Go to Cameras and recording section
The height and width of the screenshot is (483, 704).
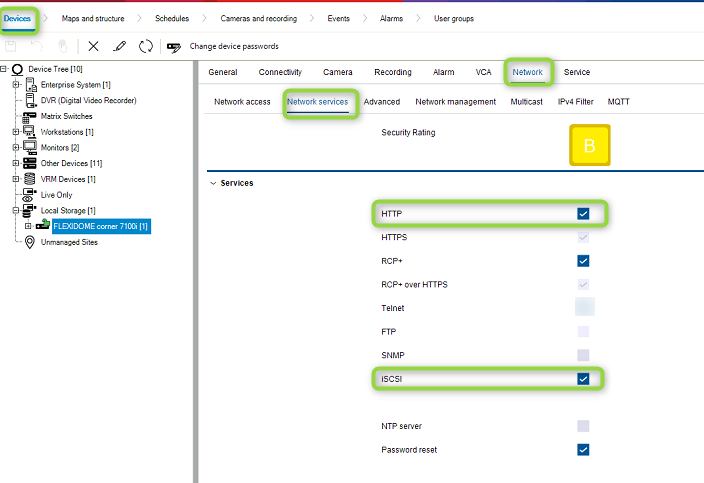260,18
